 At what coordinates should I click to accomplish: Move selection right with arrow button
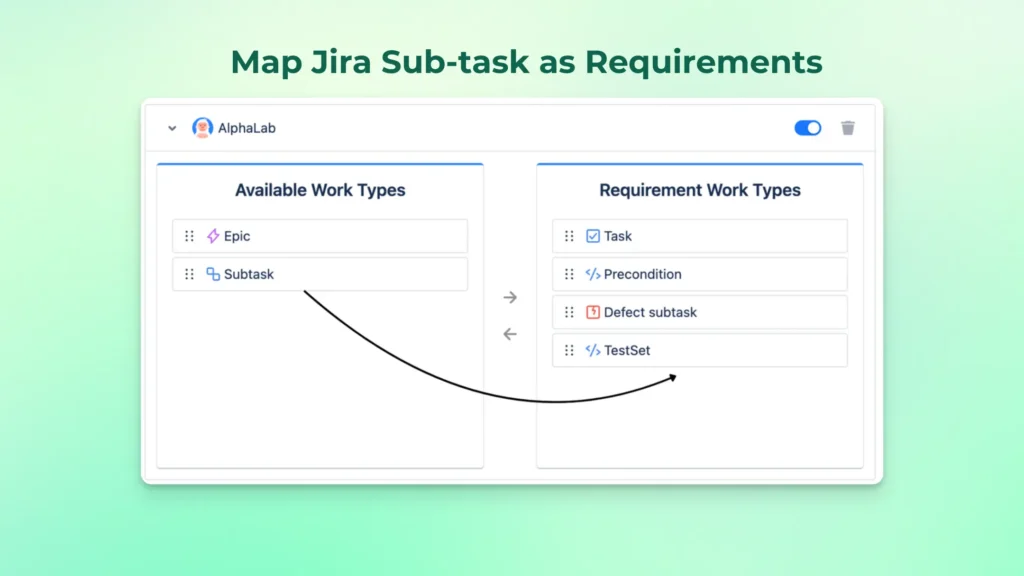click(x=510, y=297)
